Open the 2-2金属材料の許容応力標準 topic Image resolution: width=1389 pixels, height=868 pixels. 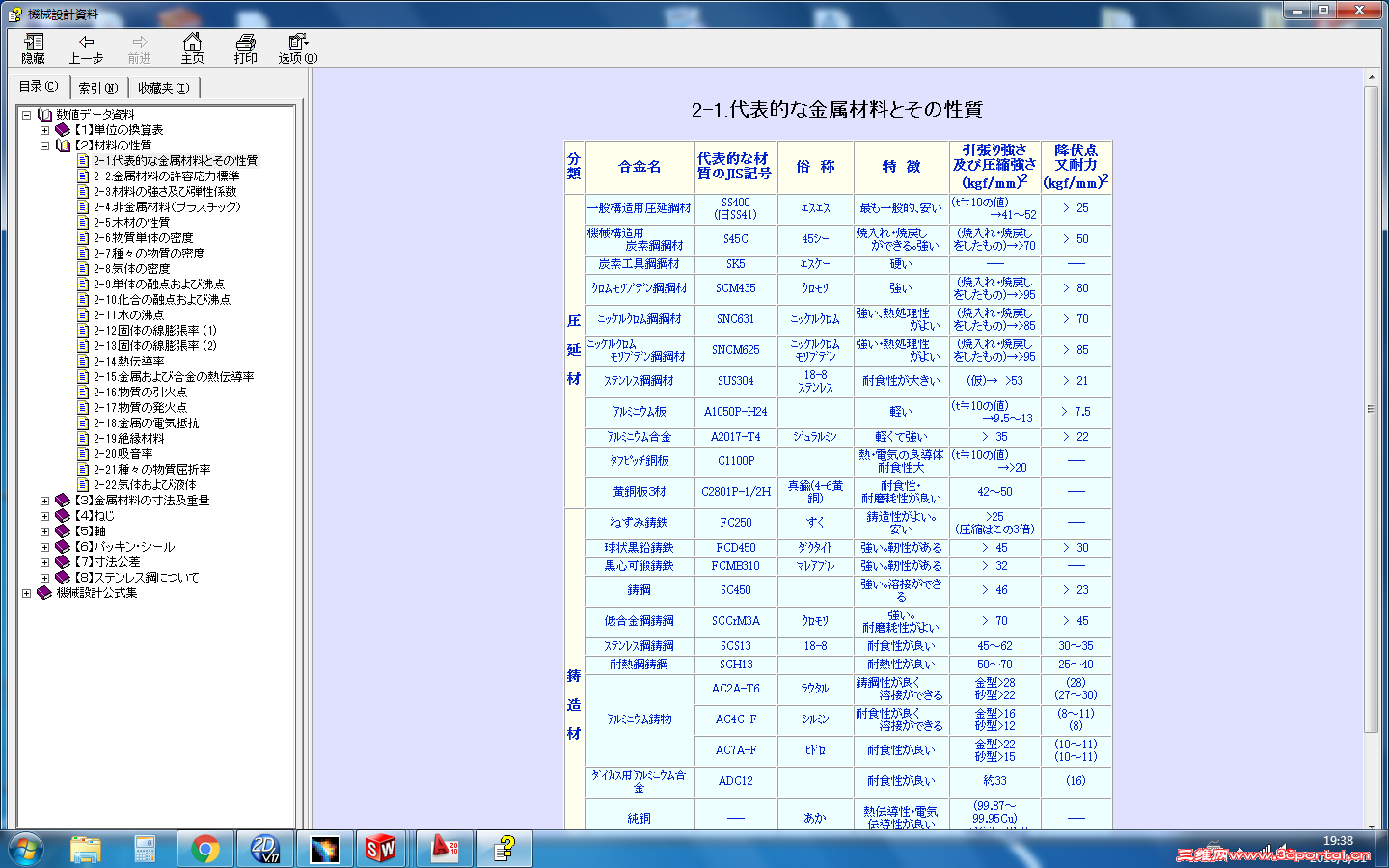(167, 176)
